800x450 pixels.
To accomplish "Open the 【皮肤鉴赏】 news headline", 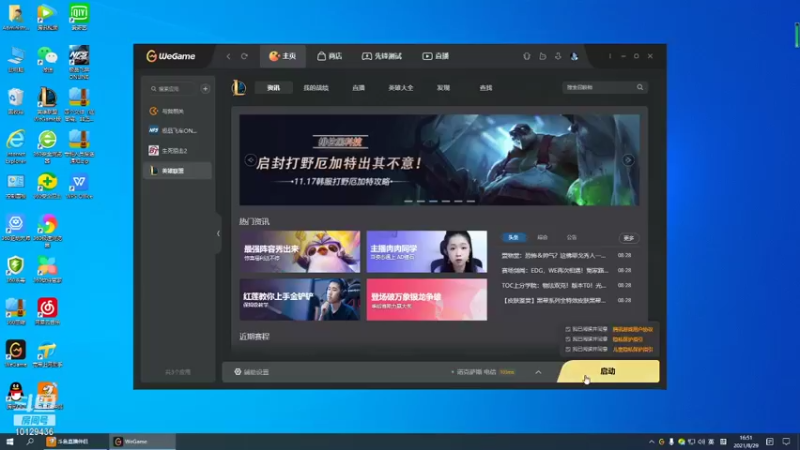I will point(554,301).
